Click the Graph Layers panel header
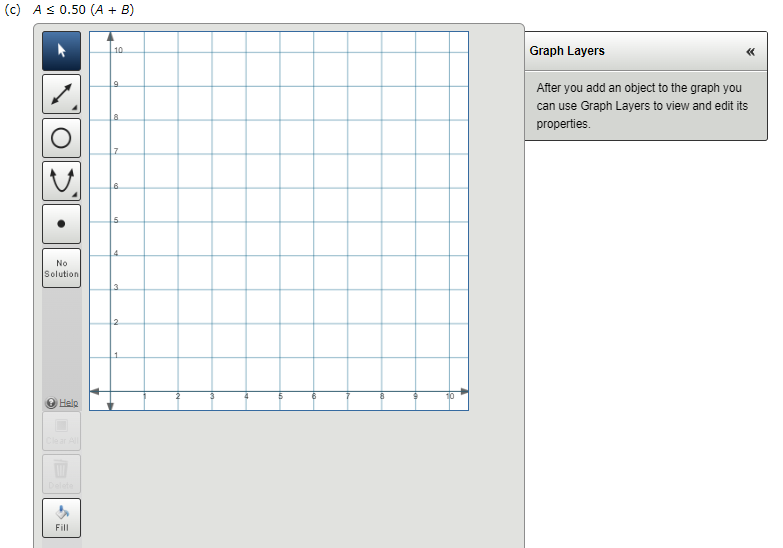783x548 pixels. click(x=646, y=51)
